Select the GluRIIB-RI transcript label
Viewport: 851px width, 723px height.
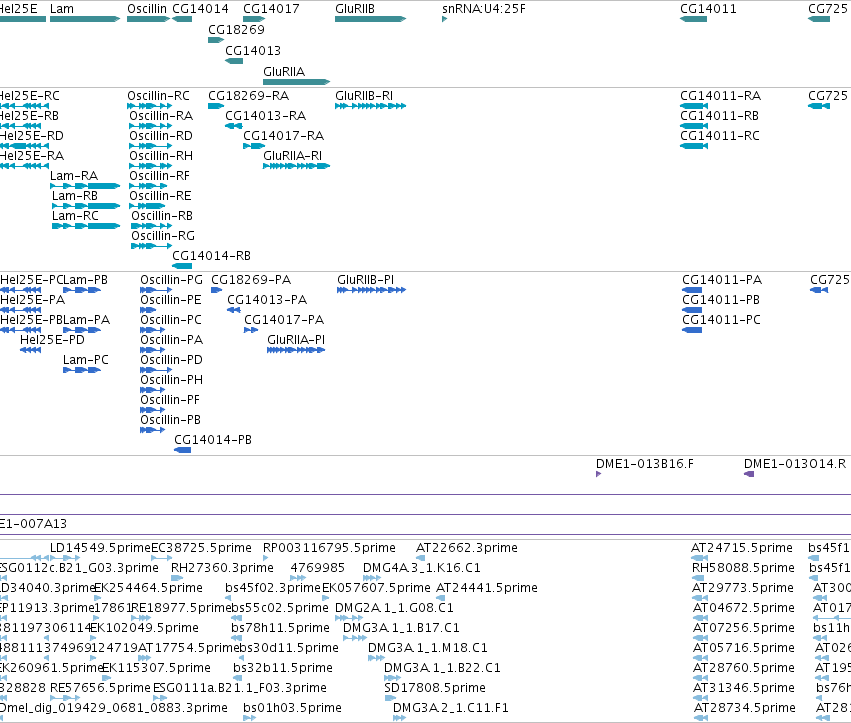pos(364,96)
